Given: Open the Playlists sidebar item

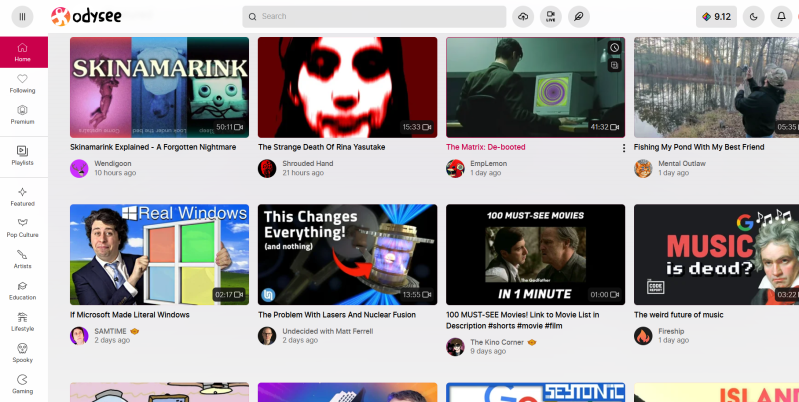Looking at the screenshot, I should 22,156.
